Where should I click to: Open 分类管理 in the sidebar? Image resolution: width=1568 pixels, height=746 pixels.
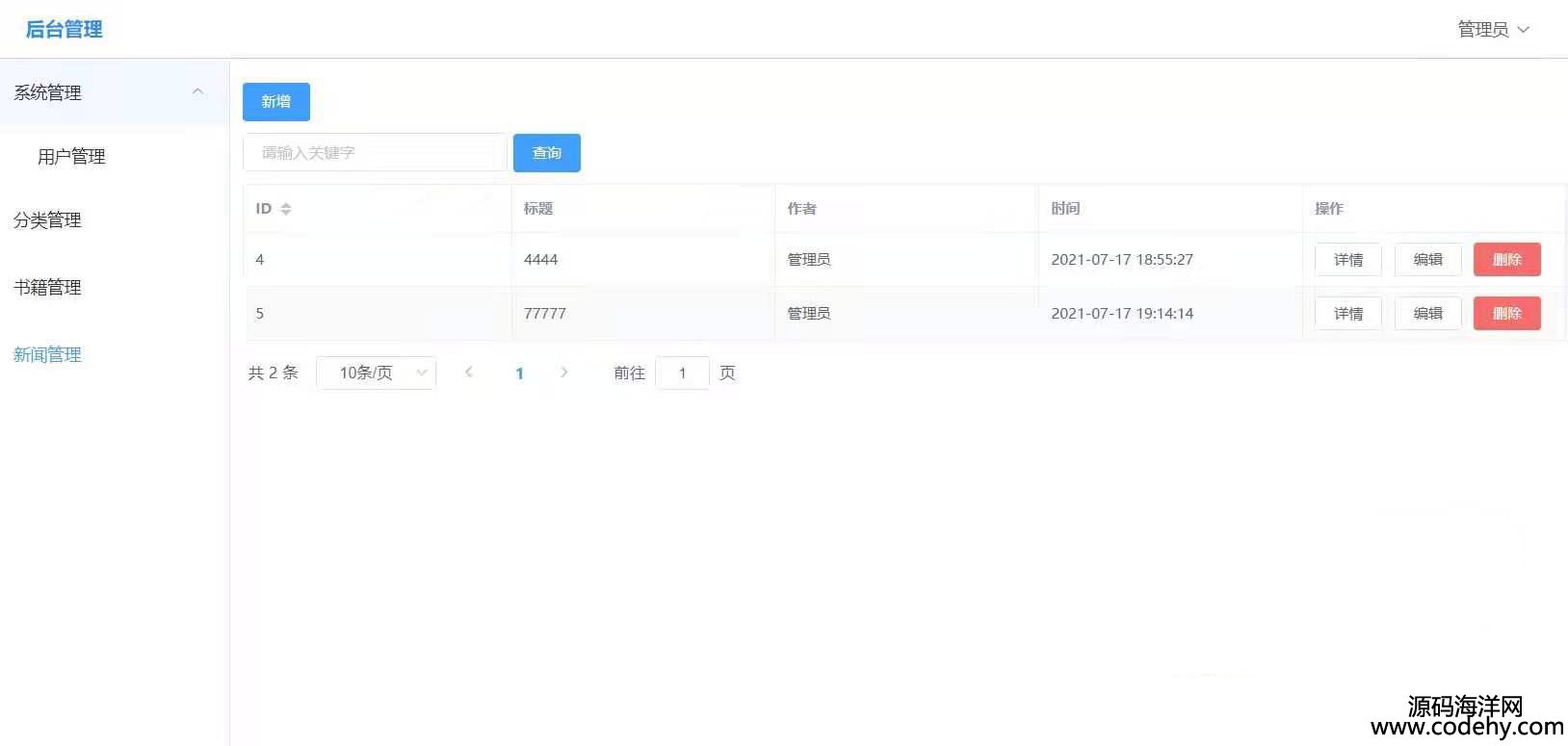coord(47,220)
